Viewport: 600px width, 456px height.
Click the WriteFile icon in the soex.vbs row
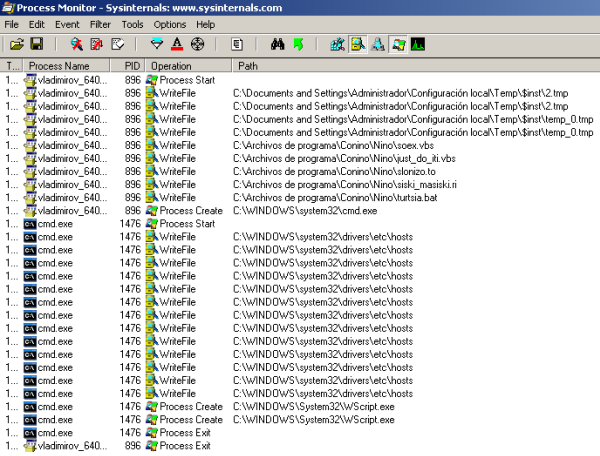pos(152,145)
